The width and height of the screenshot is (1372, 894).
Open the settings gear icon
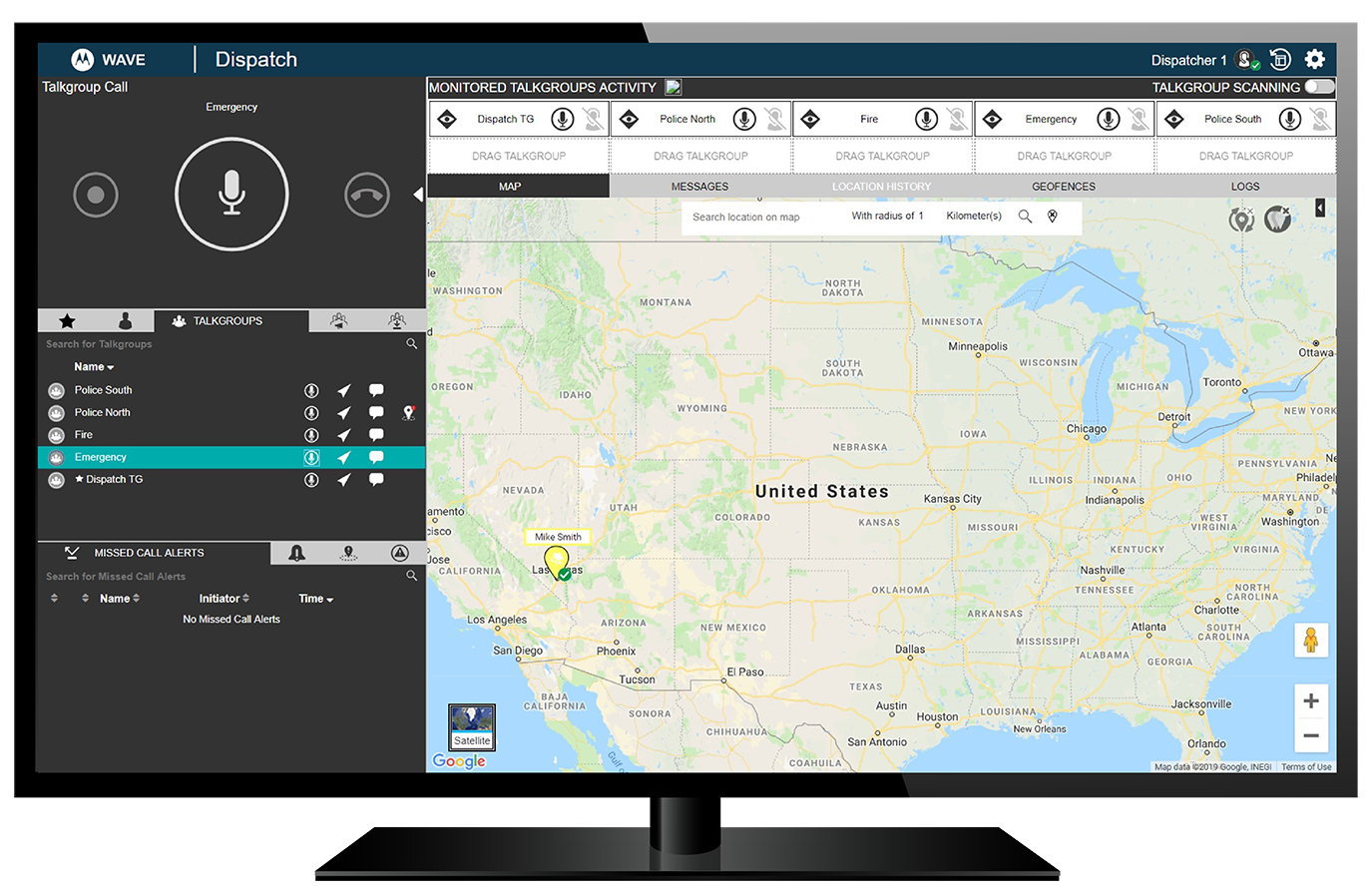click(1314, 60)
